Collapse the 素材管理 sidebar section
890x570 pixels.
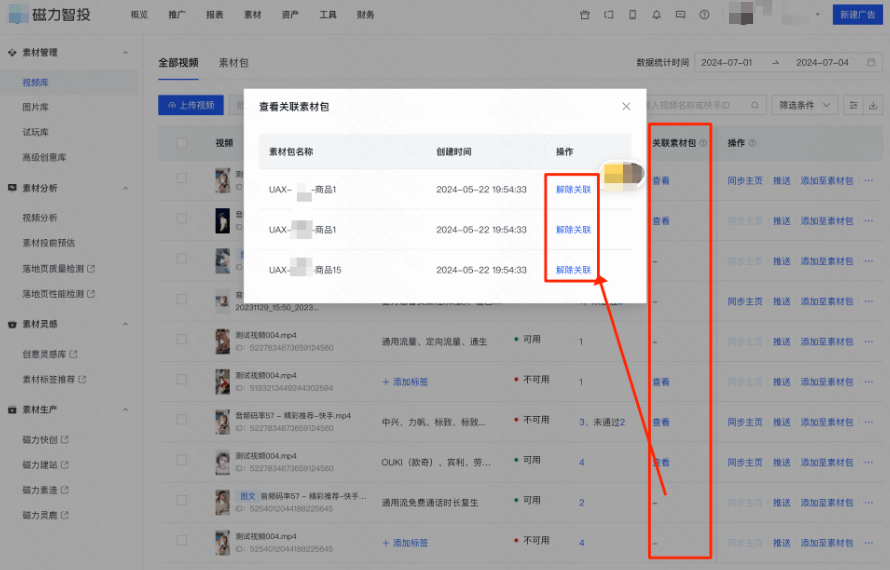coord(125,52)
